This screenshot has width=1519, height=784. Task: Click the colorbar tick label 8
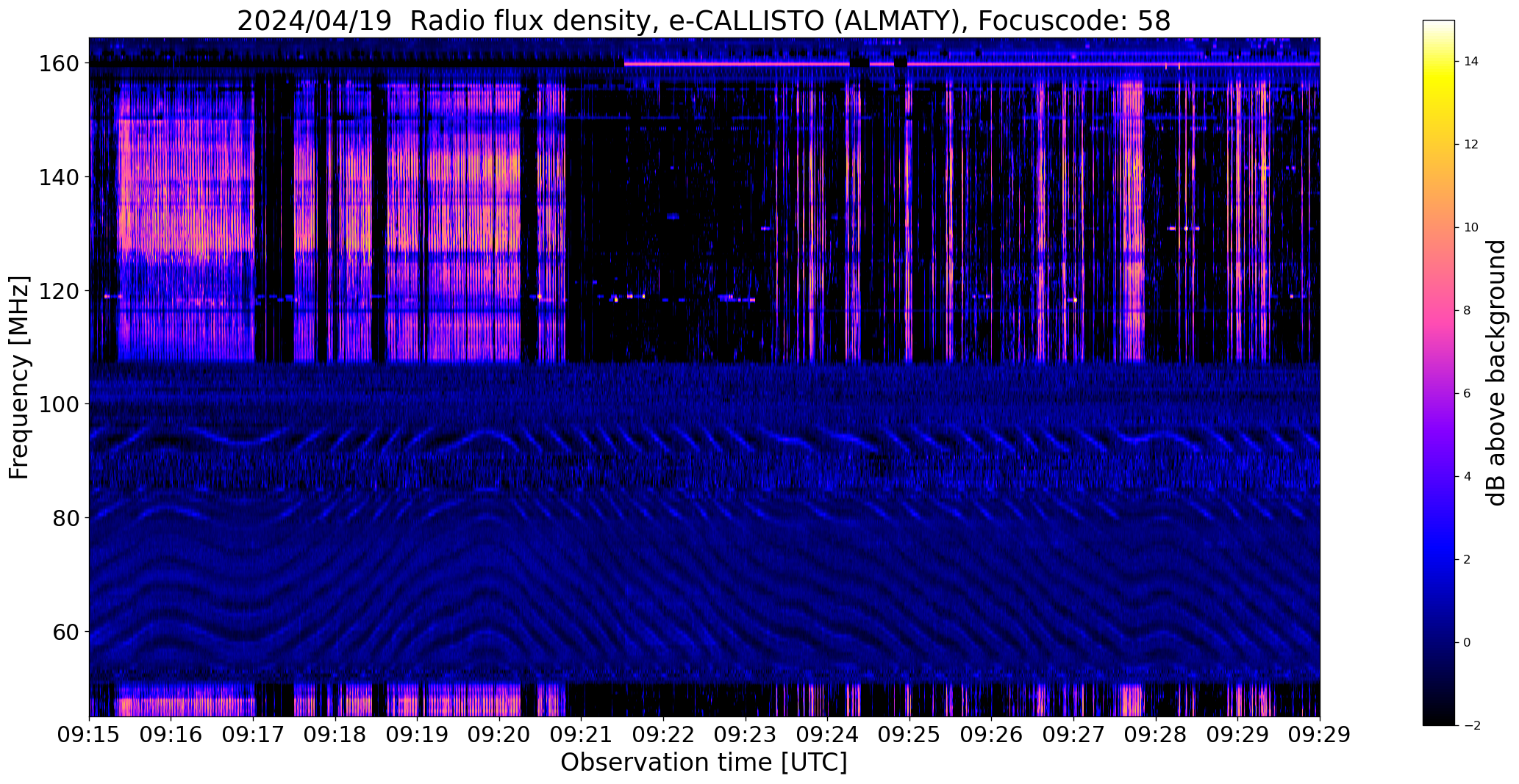[1468, 311]
